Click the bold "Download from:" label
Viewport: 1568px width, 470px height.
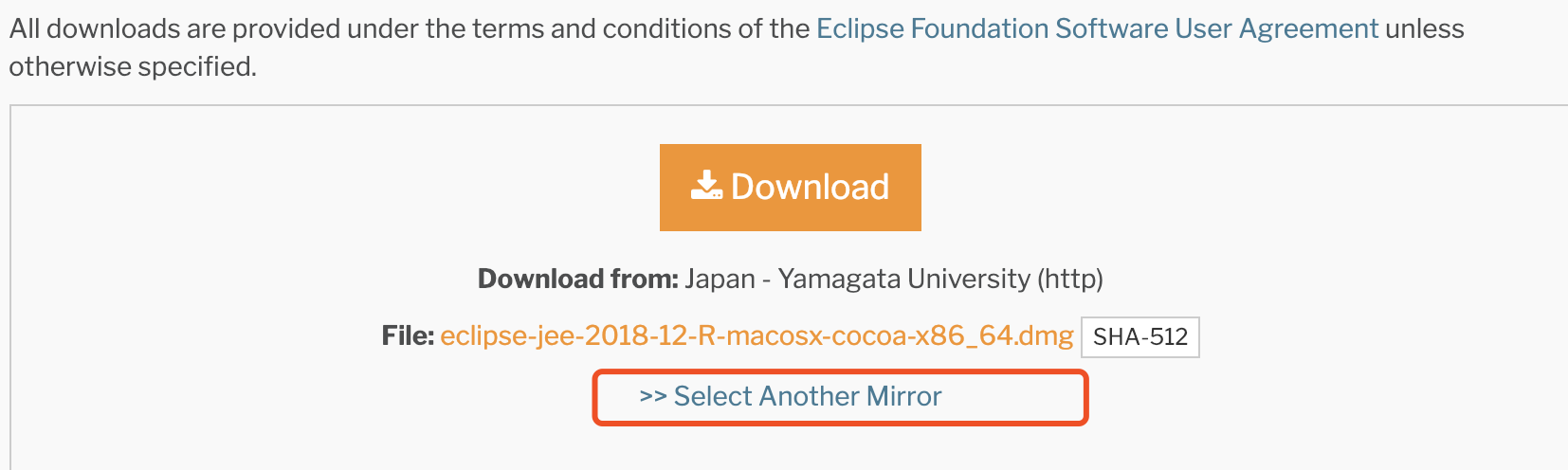tap(577, 279)
